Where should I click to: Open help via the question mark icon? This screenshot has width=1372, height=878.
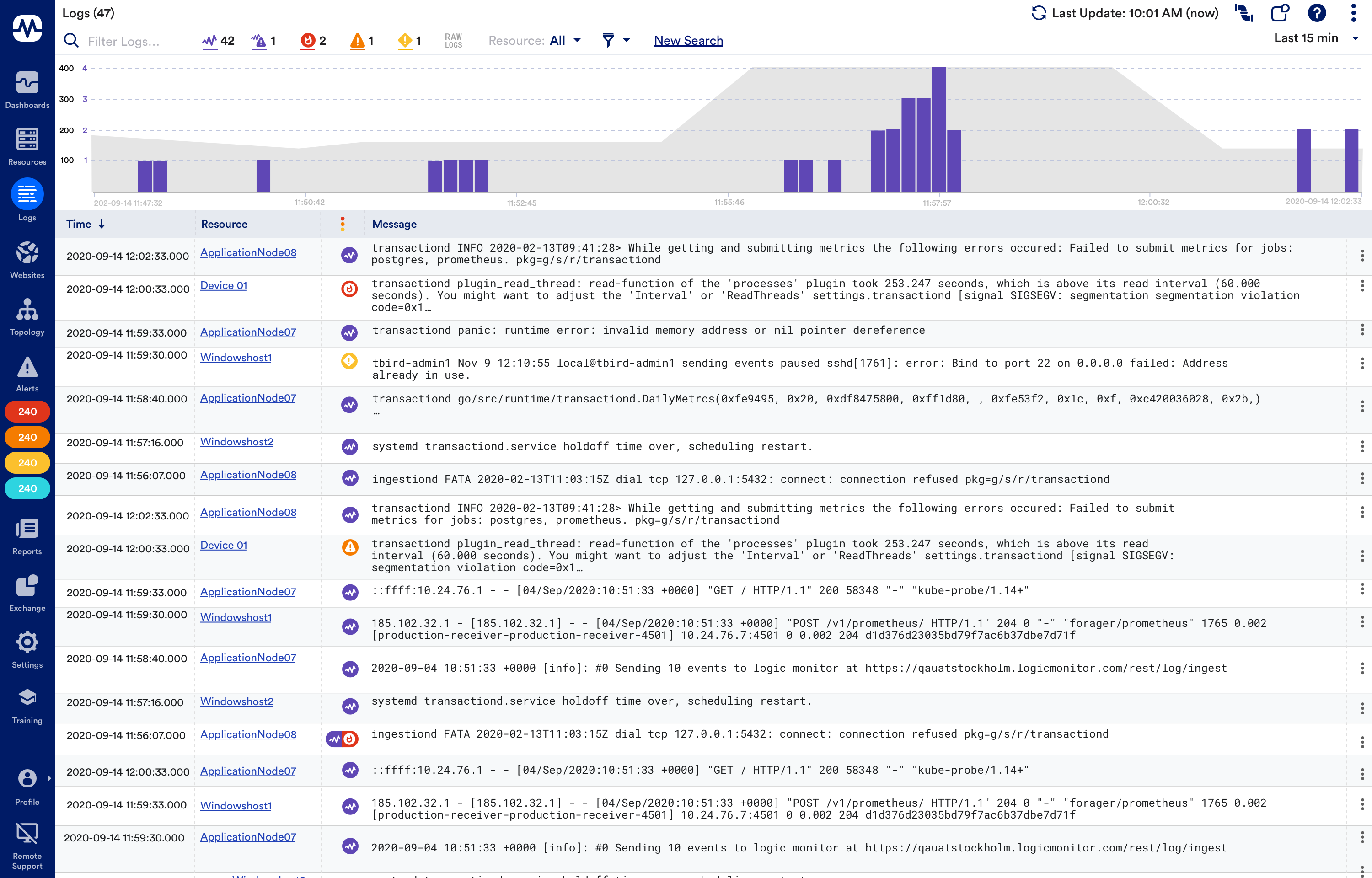point(1317,12)
